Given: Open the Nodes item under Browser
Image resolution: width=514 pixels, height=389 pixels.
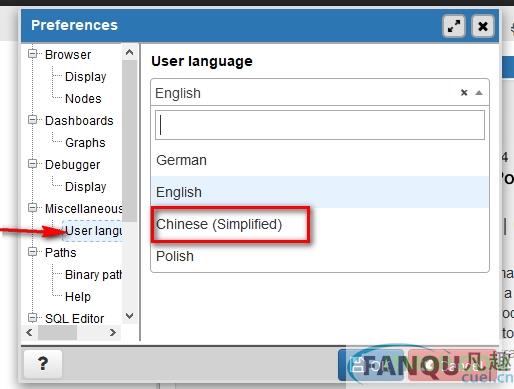Looking at the screenshot, I should [83, 99].
